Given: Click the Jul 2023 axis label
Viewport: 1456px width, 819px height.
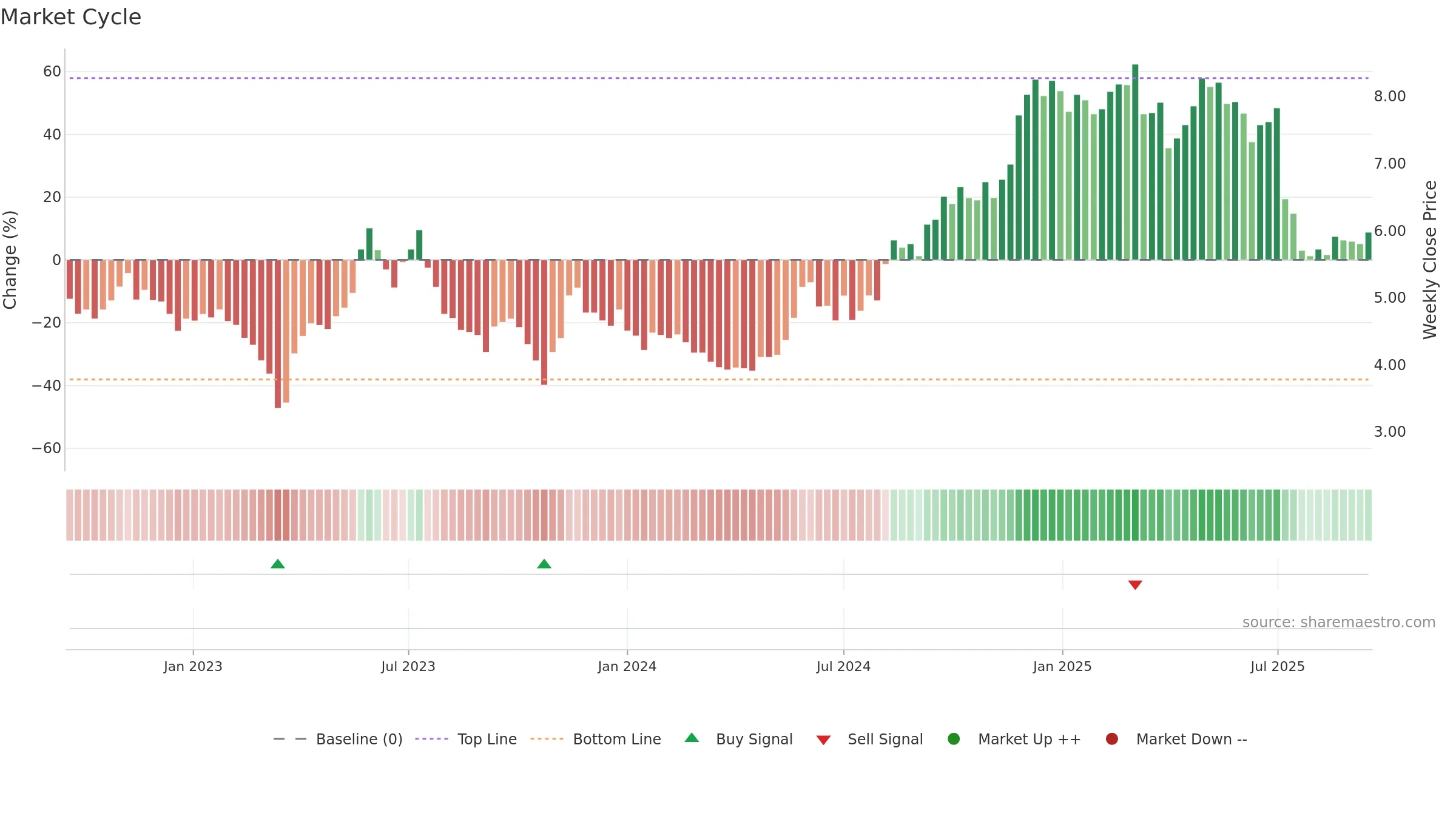Looking at the screenshot, I should [x=408, y=666].
